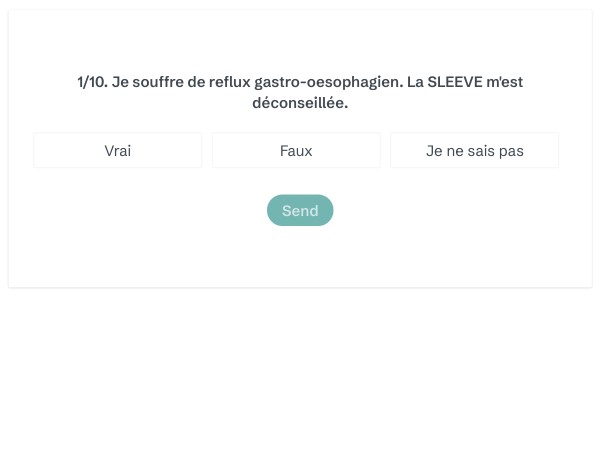
Task: Tap the true (Vrai) choice box
Action: (118, 151)
